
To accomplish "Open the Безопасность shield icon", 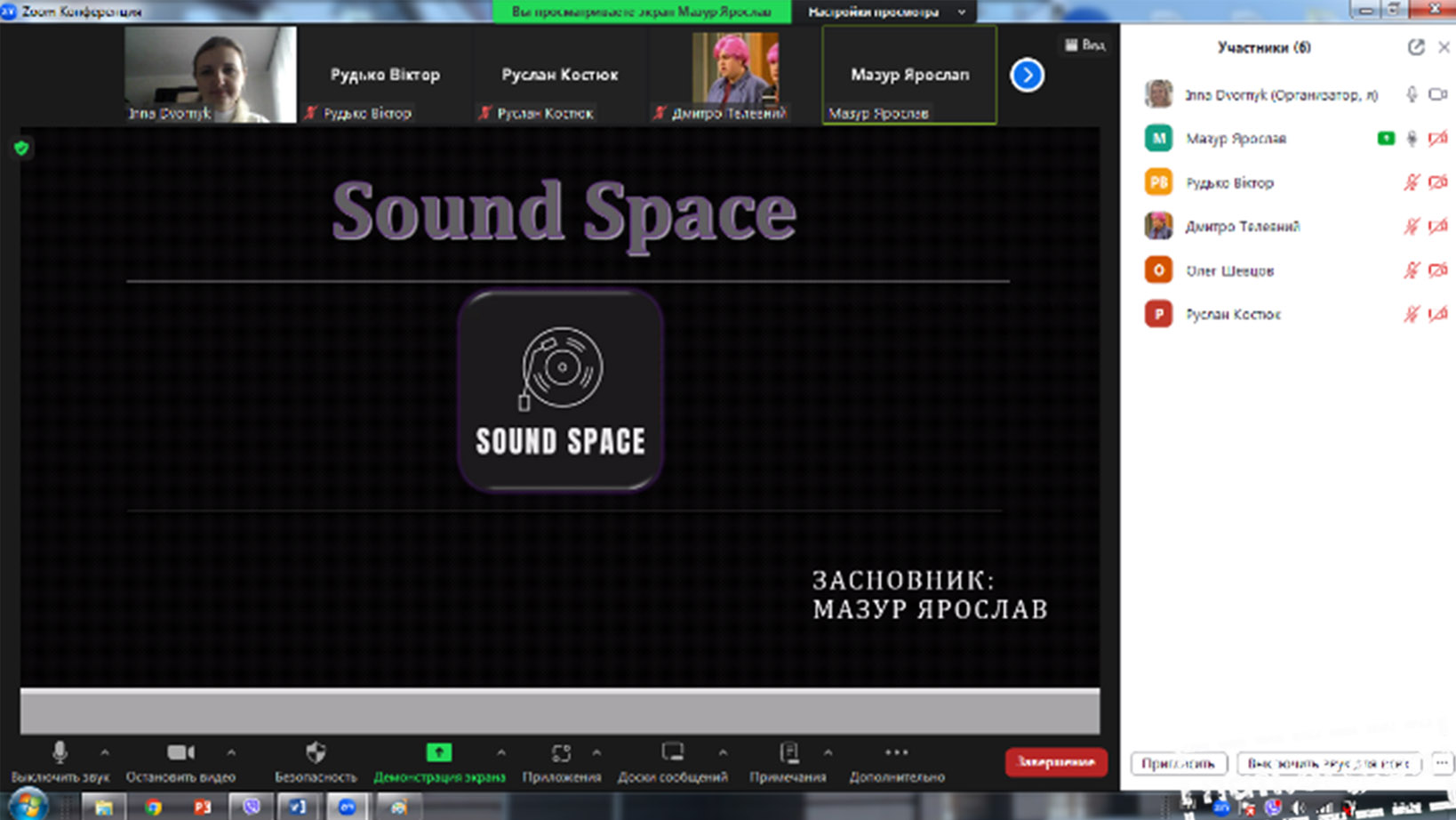I will [x=316, y=752].
